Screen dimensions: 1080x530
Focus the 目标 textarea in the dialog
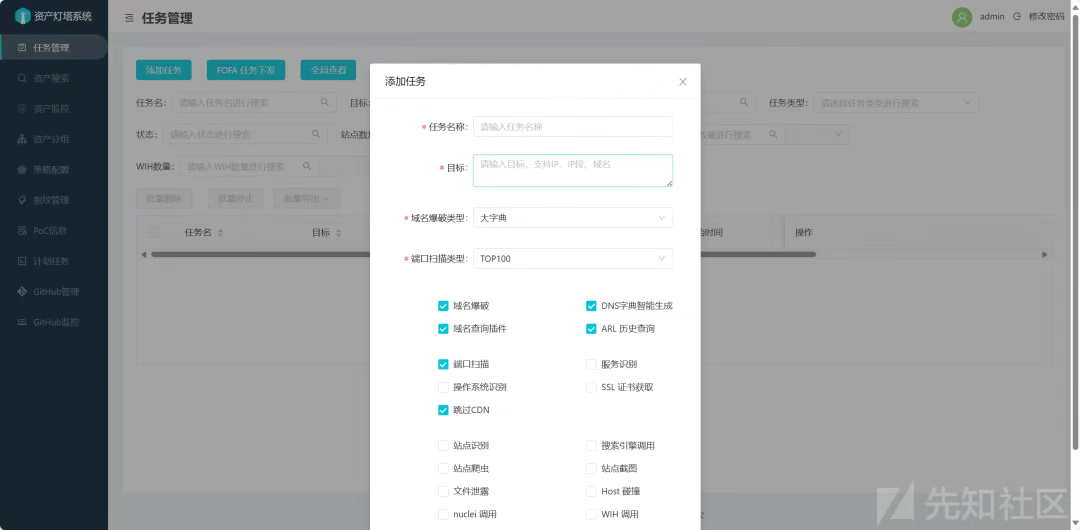click(x=572, y=170)
